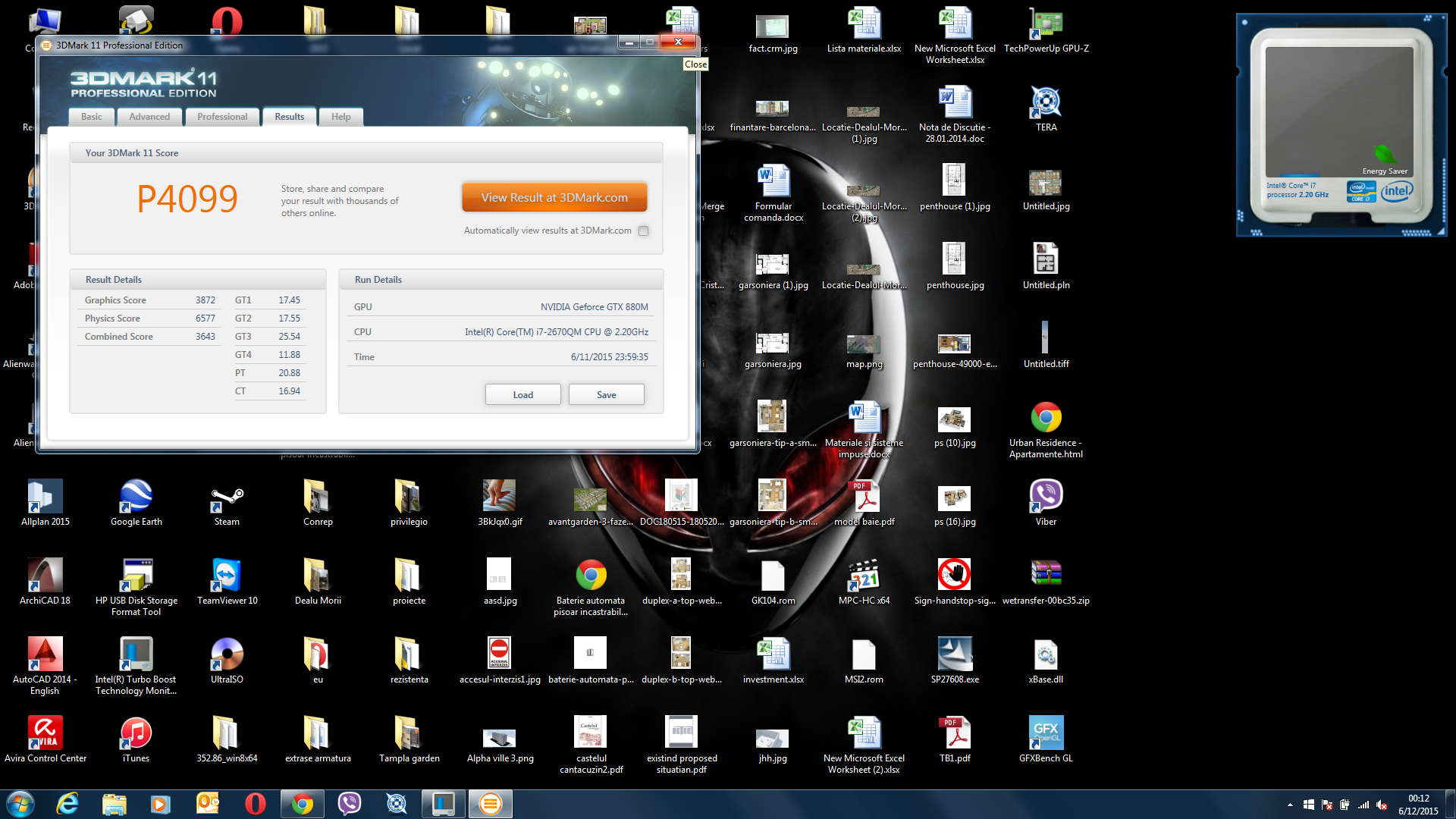
Task: Open the Results tab
Action: 290,117
